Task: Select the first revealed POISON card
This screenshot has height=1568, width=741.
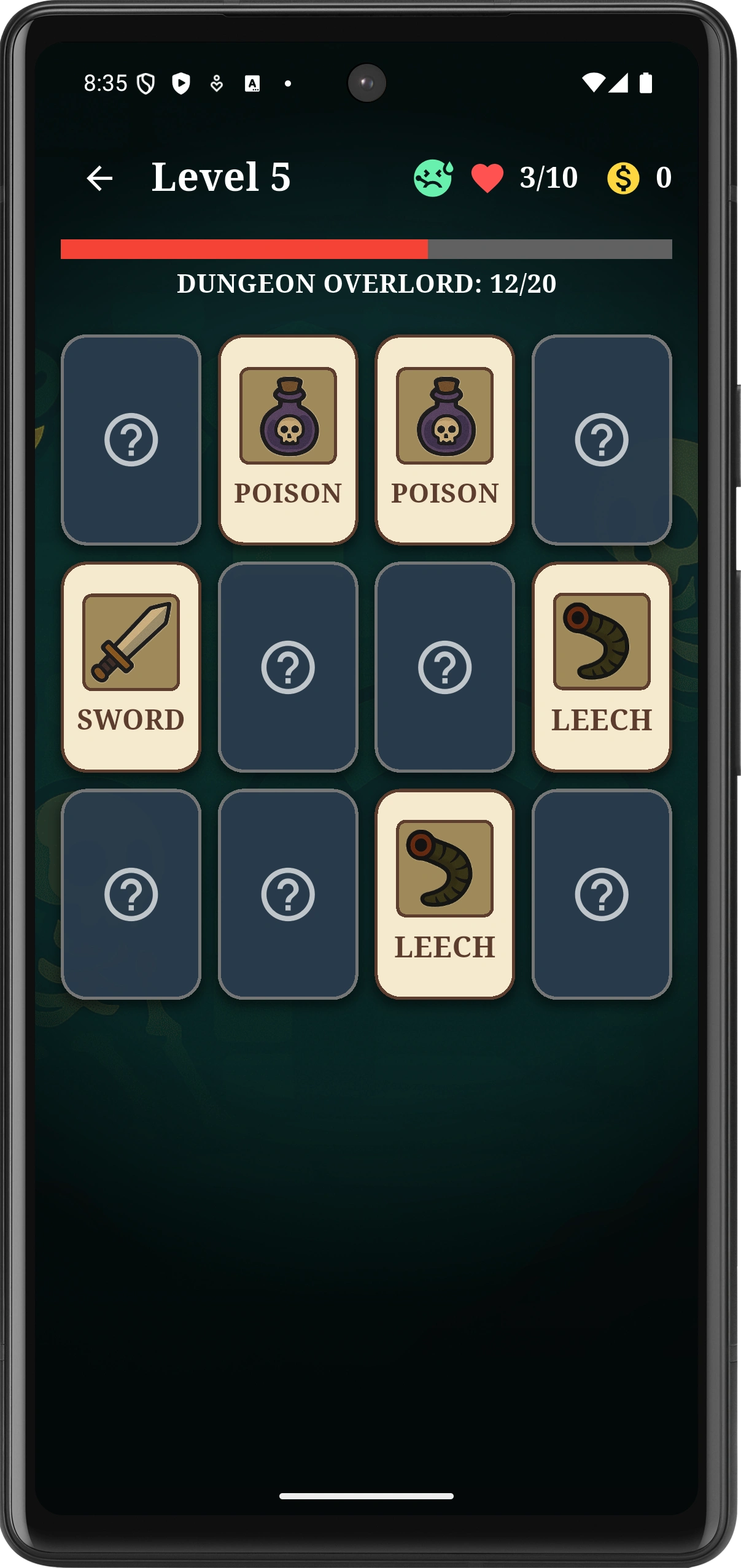Action: (x=288, y=439)
